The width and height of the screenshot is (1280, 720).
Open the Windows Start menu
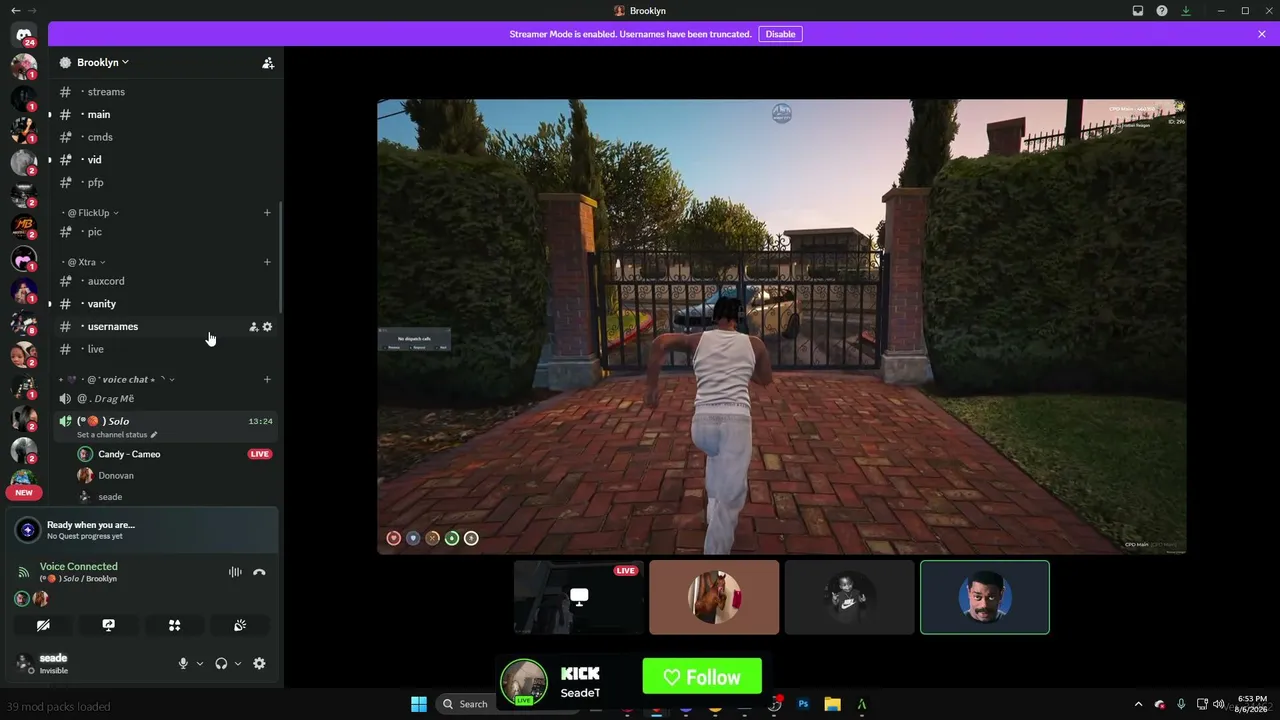[419, 704]
